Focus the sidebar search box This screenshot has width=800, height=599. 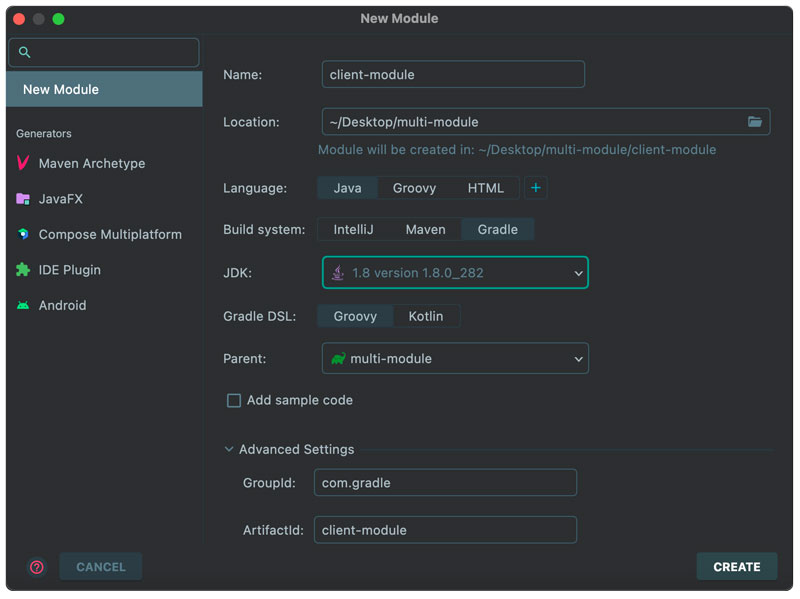click(x=104, y=52)
